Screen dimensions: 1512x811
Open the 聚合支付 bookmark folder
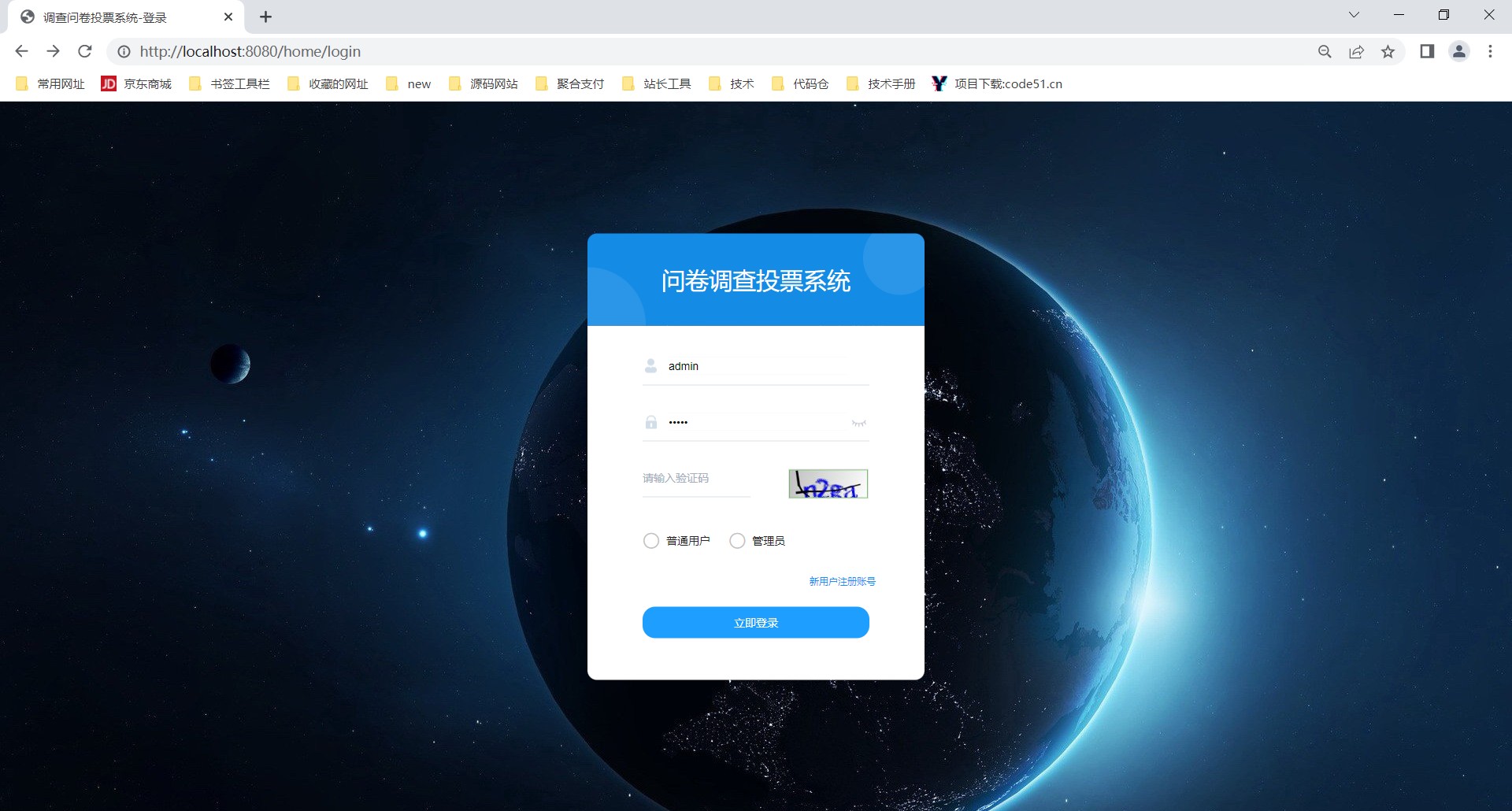[x=569, y=83]
